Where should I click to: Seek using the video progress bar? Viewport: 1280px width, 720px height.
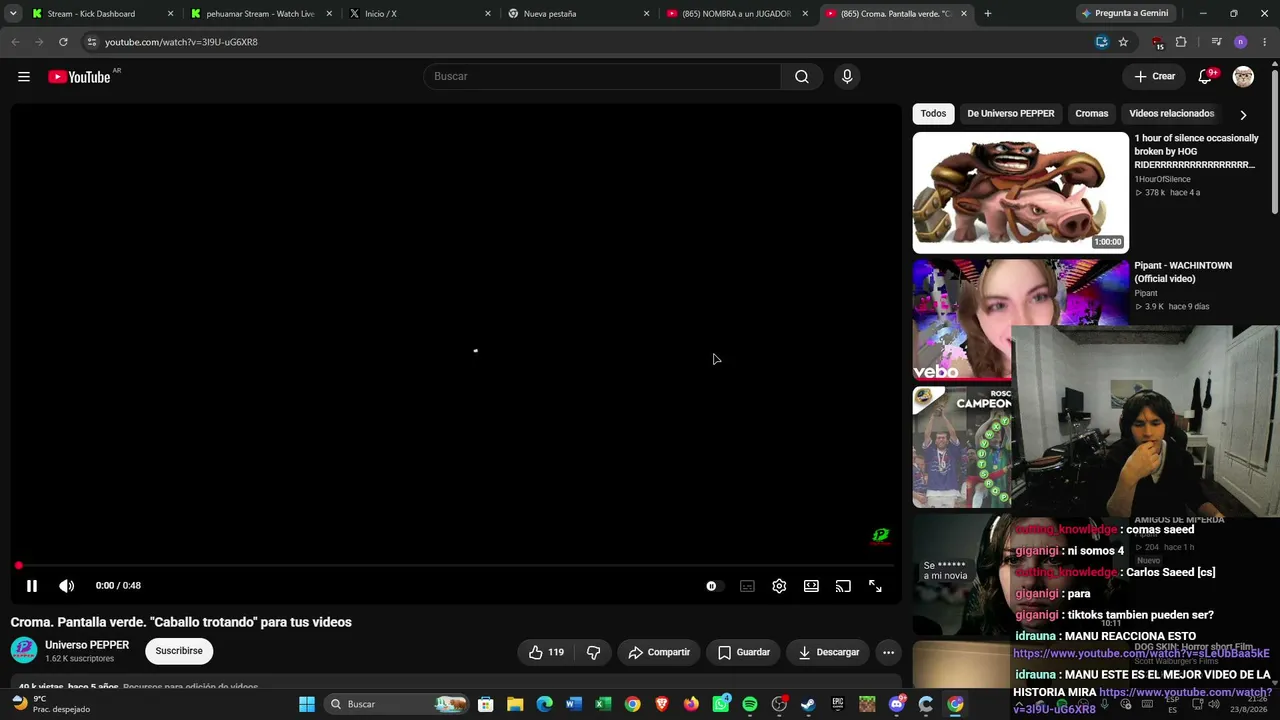[x=456, y=566]
